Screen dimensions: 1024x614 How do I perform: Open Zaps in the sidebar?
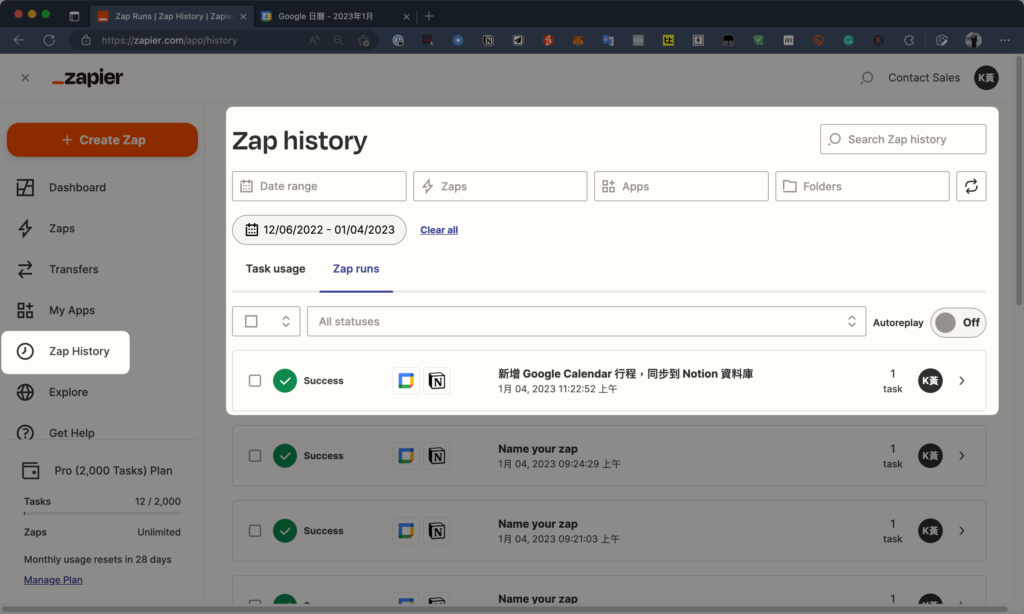click(61, 229)
